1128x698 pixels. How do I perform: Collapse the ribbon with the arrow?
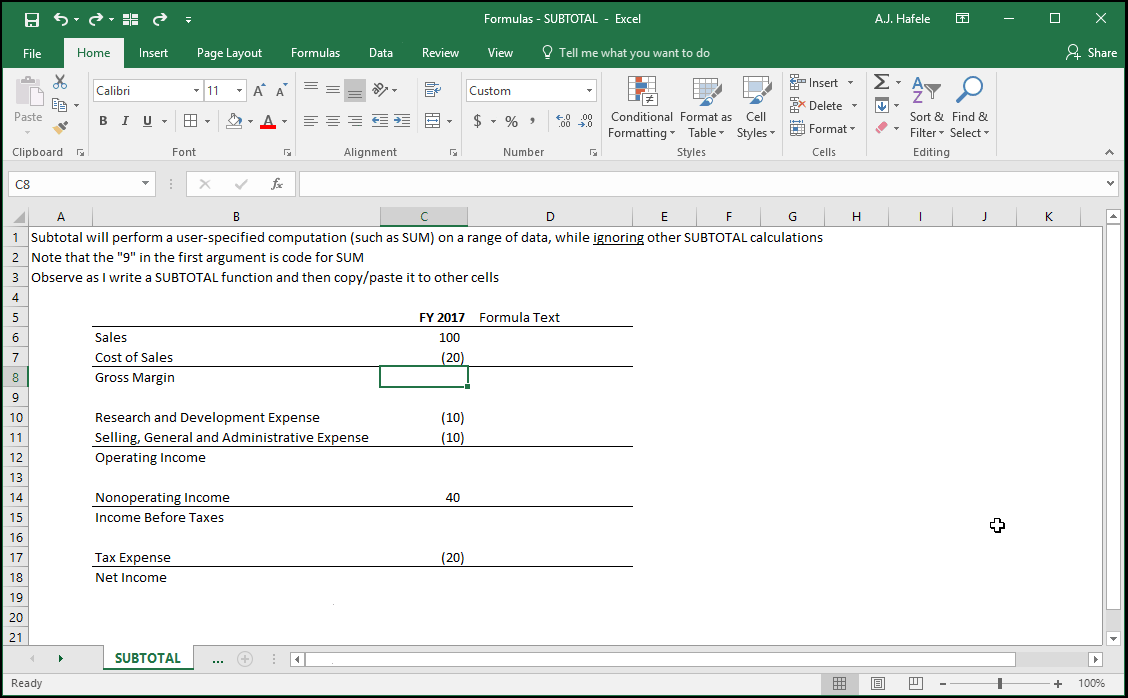tap(1109, 152)
